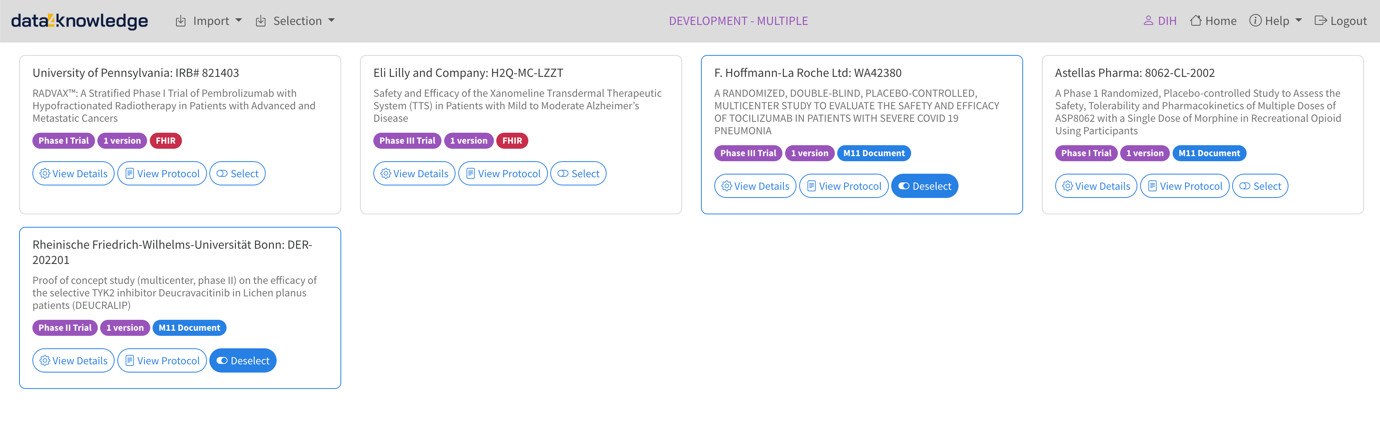View Protocol for the Bonn DEUCRALIP study
The width and height of the screenshot is (1380, 424).
(162, 361)
